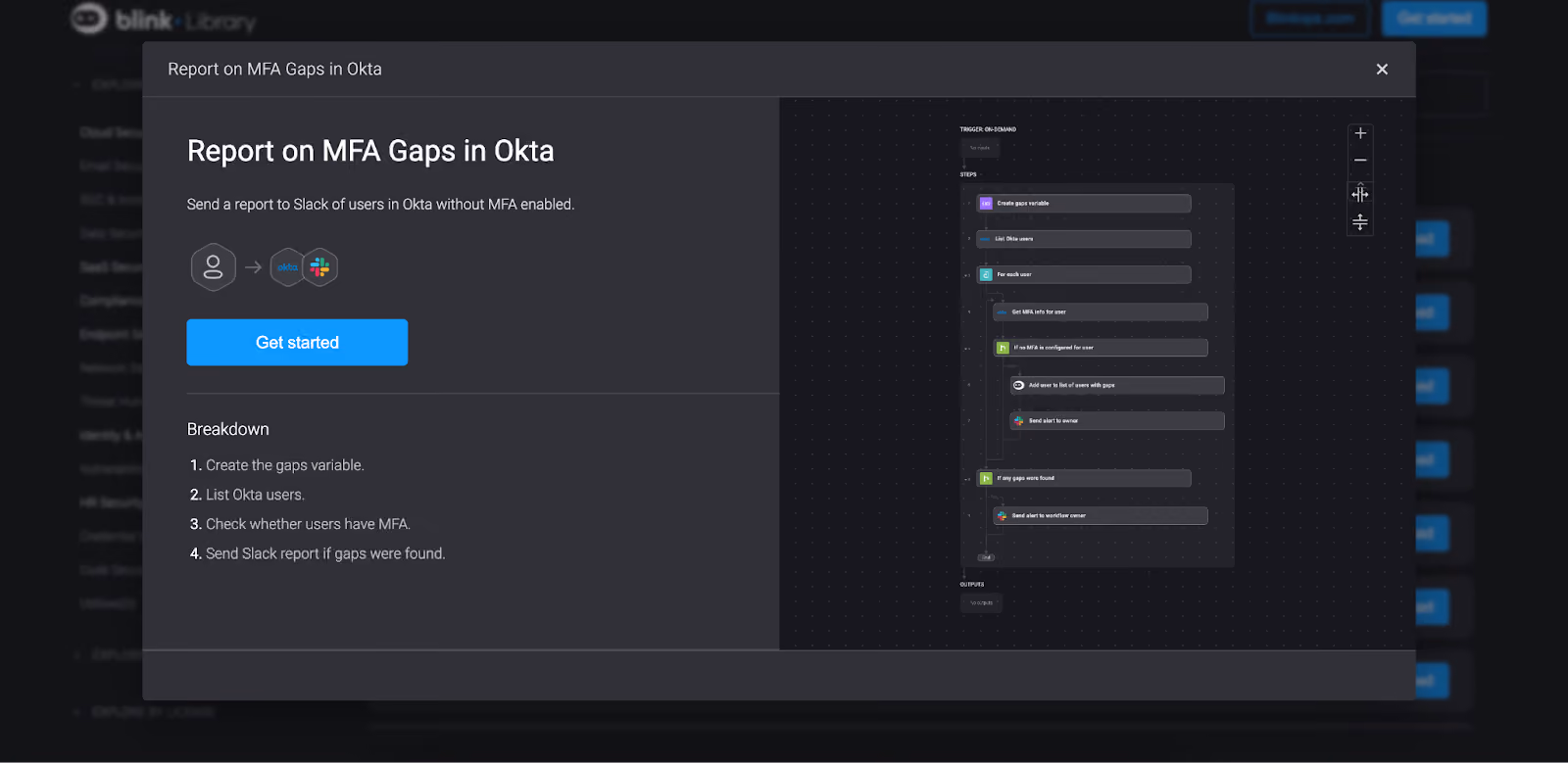
Task: Click the TRIGGER: ON-DEMAND label
Action: click(988, 129)
